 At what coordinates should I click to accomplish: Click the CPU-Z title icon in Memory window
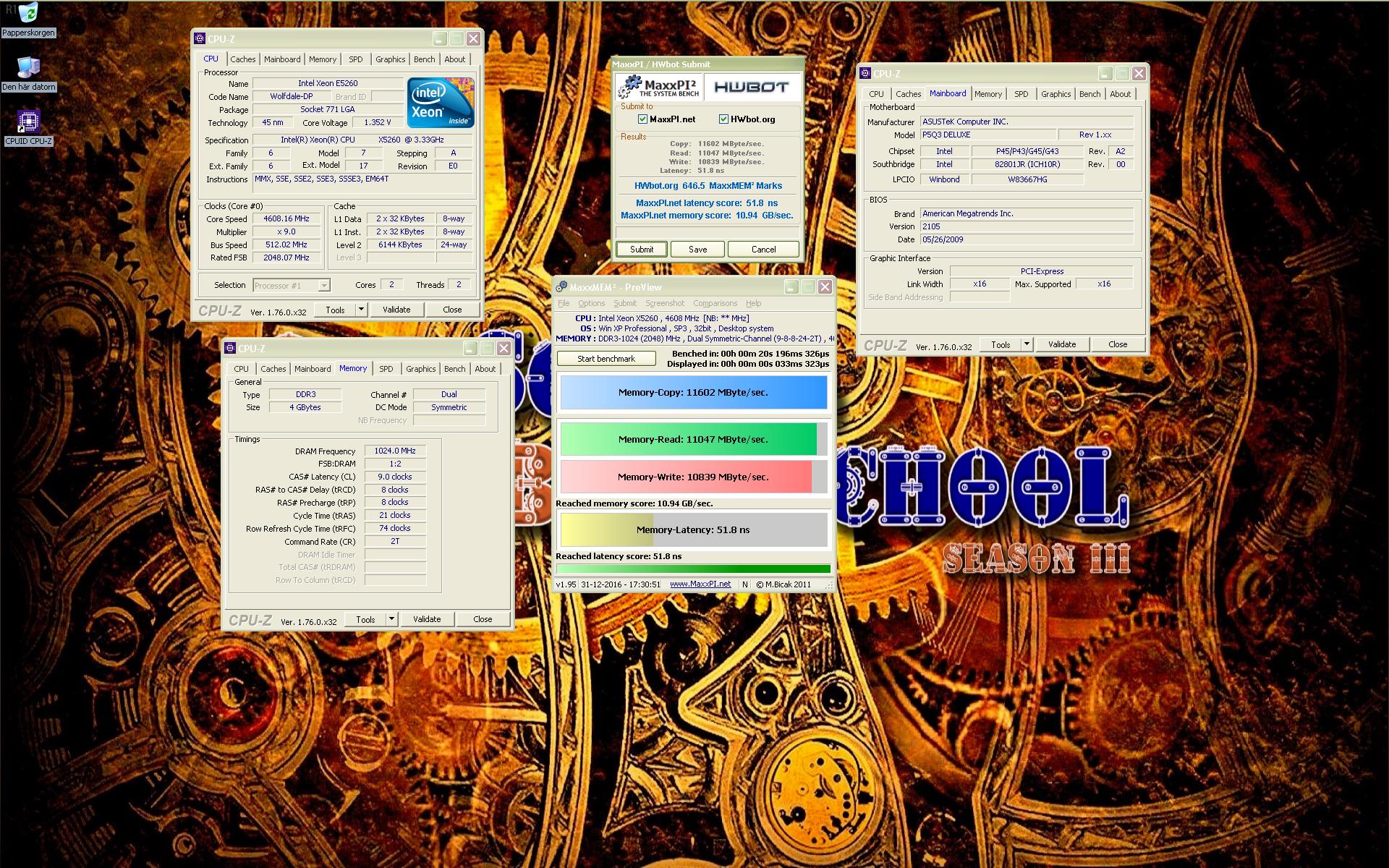(231, 349)
